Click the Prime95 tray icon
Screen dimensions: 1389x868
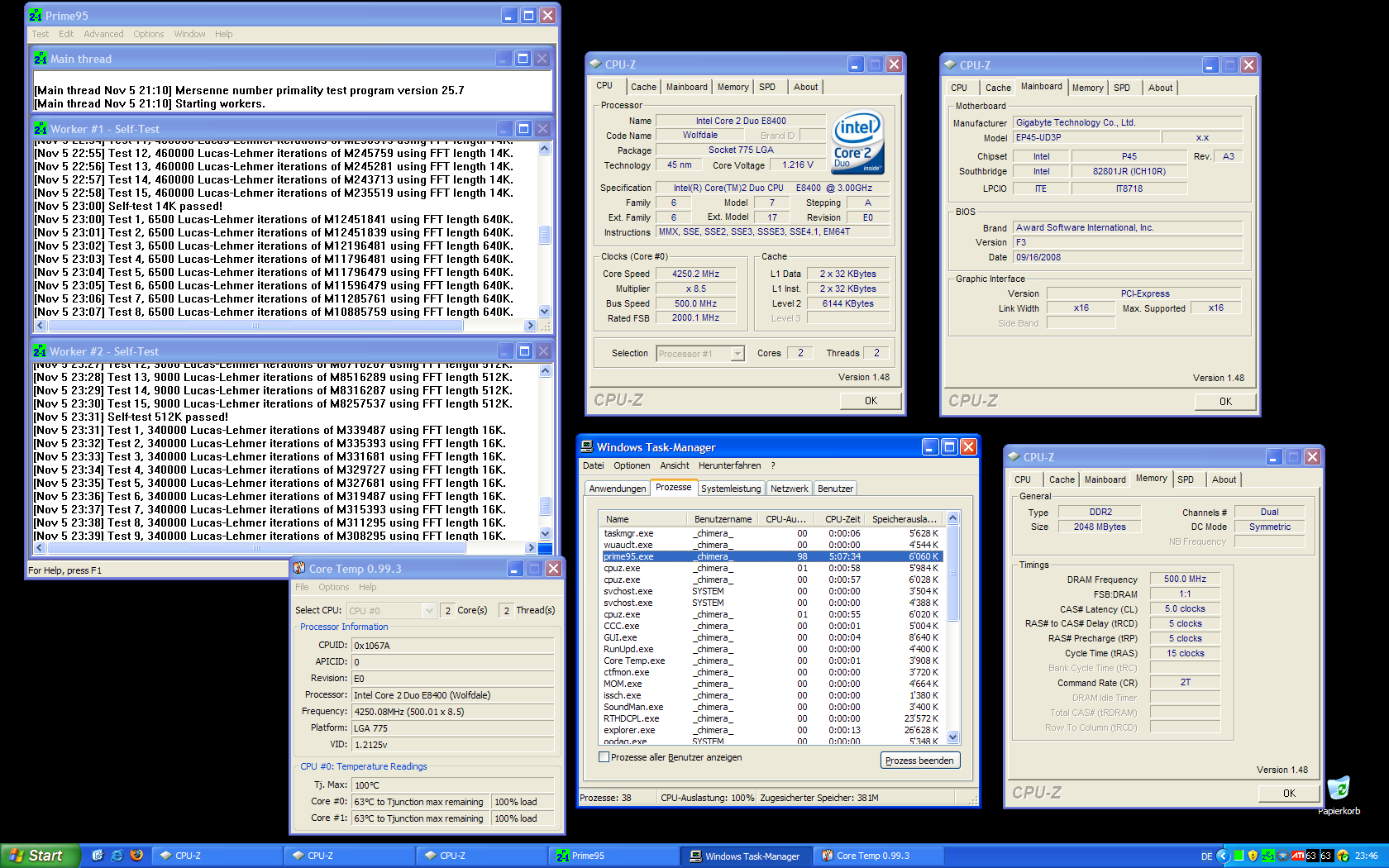tap(1267, 856)
